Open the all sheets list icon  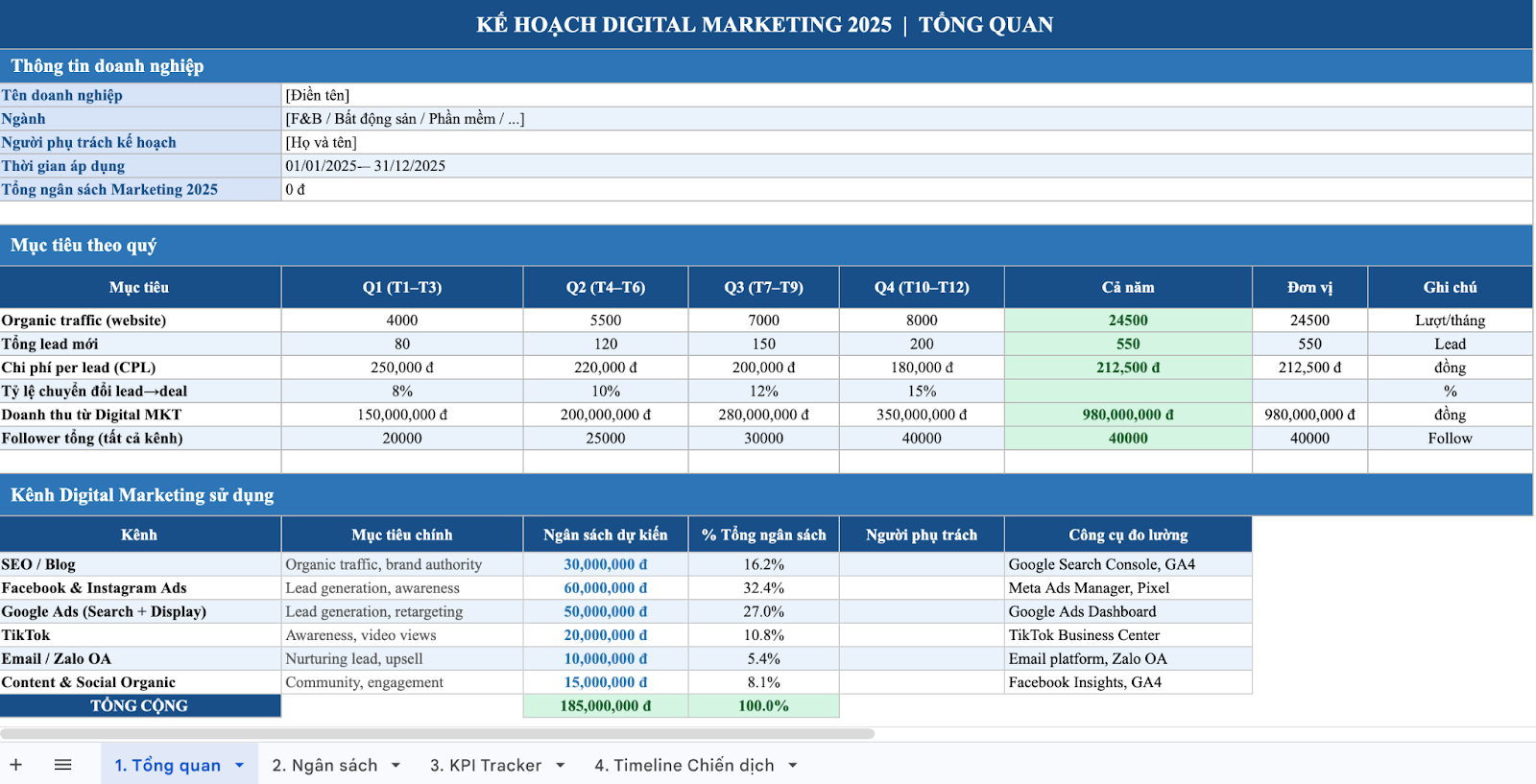coord(63,765)
